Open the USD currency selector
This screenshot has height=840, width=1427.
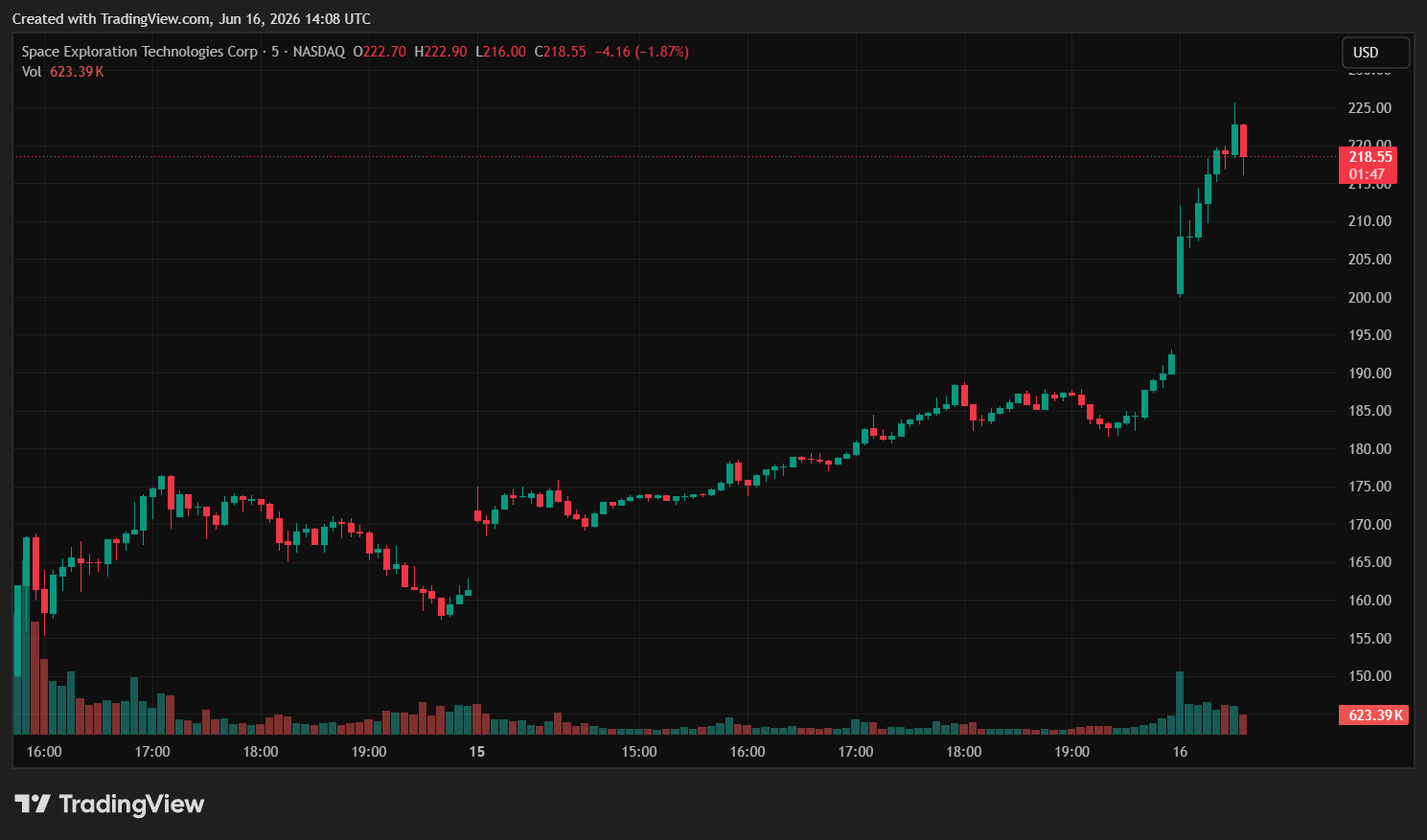(x=1375, y=53)
